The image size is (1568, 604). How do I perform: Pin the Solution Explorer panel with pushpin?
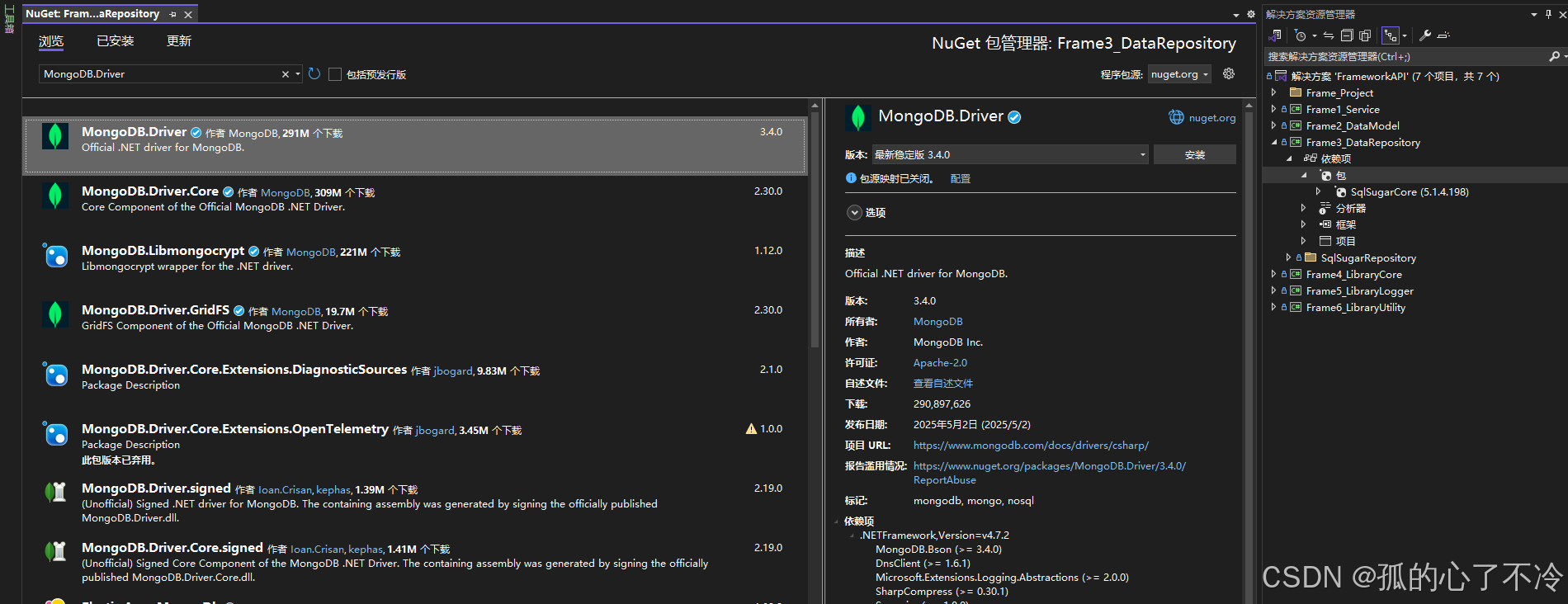pyautogui.click(x=1548, y=14)
